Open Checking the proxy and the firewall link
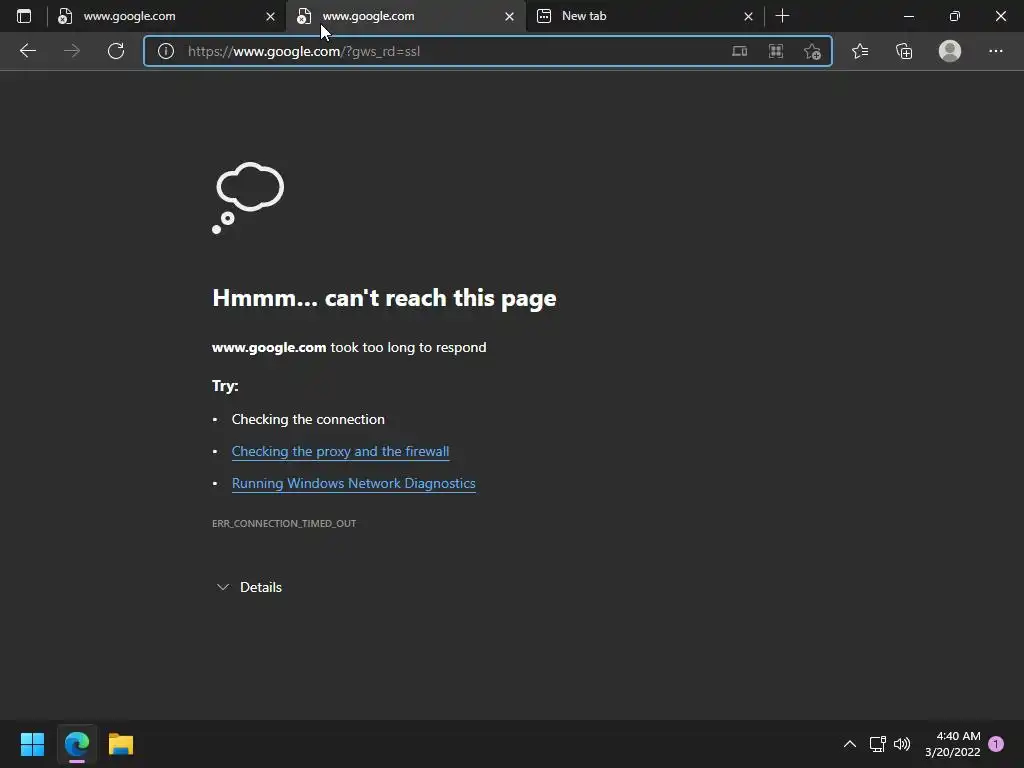The height and width of the screenshot is (768, 1024). [340, 451]
